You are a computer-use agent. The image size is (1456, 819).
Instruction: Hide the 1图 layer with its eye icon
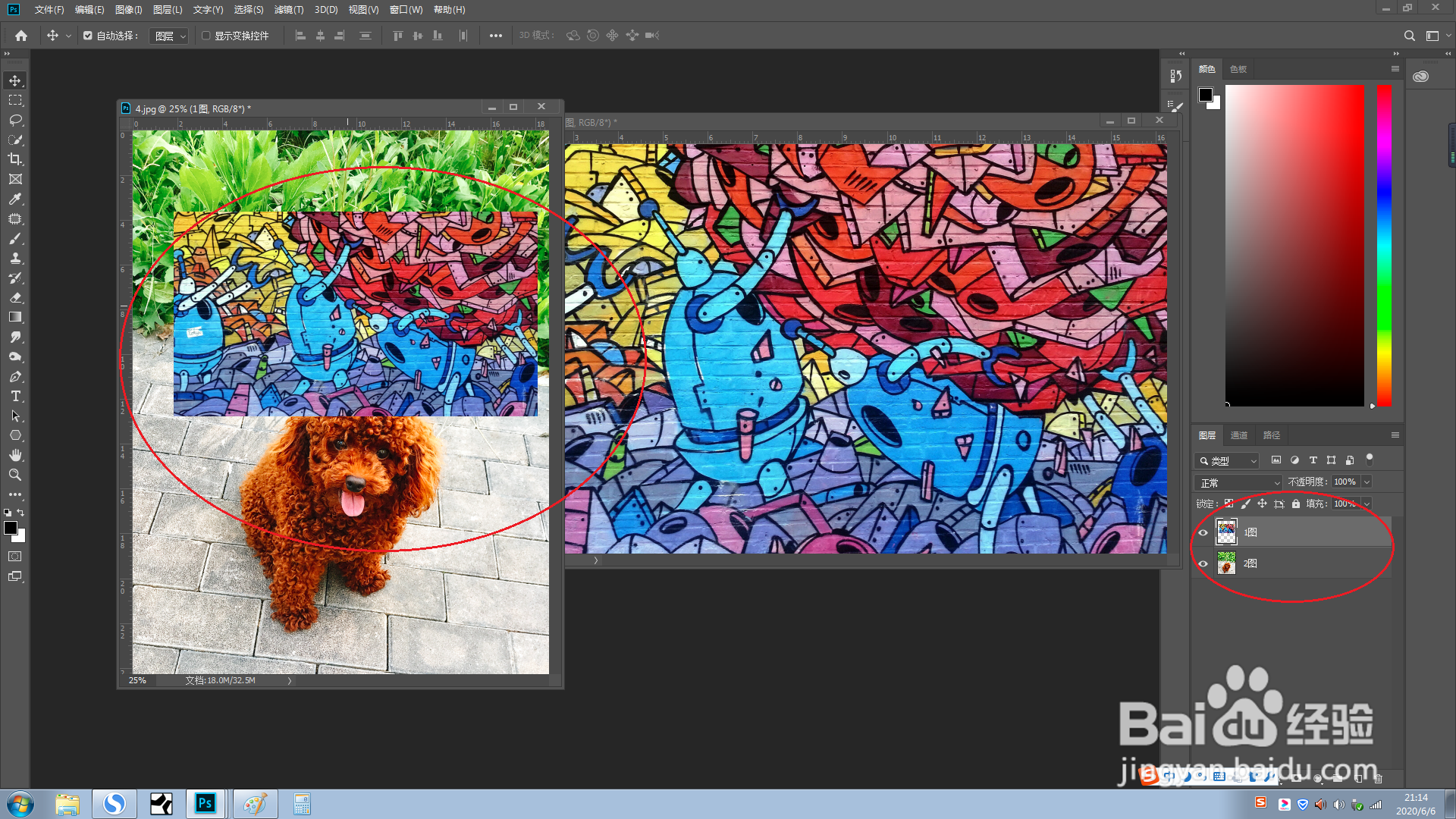click(x=1203, y=532)
